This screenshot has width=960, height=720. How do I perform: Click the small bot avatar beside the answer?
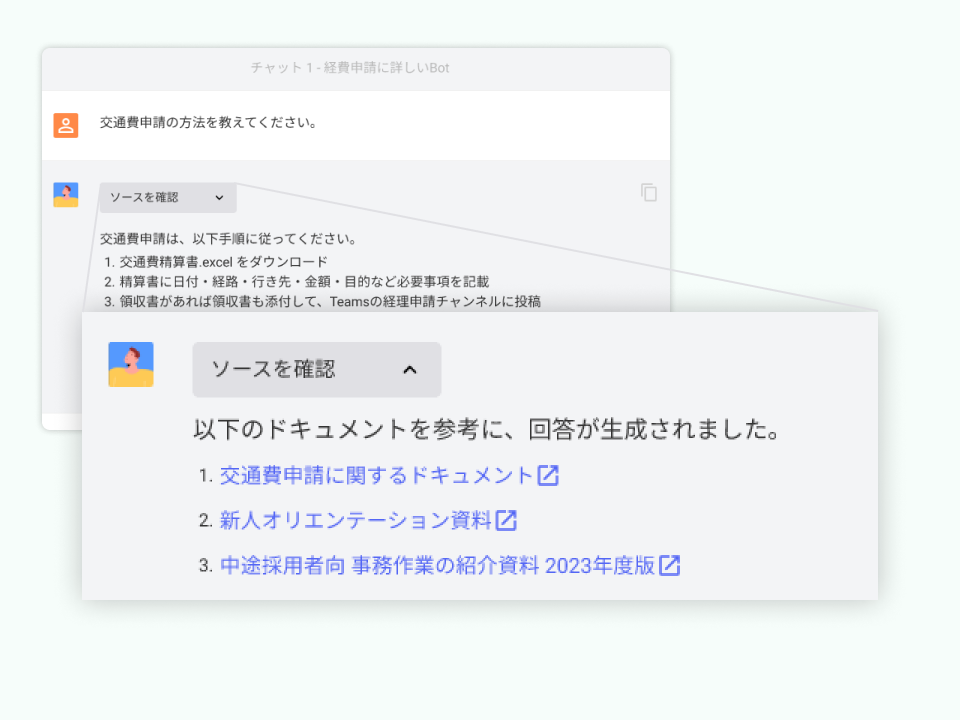click(65, 195)
